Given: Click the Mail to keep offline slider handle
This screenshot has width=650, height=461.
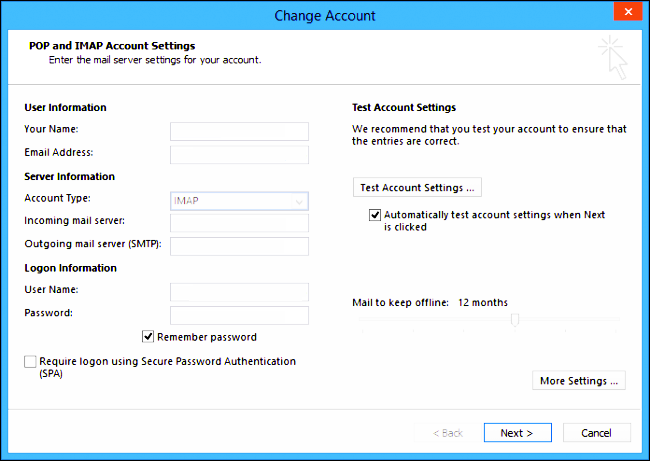Looking at the screenshot, I should (x=515, y=320).
